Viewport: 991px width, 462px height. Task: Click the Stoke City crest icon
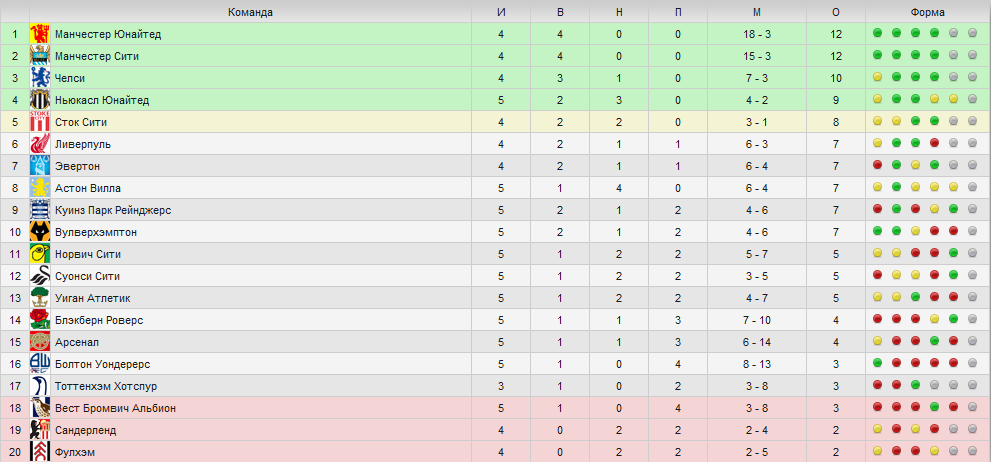click(40, 122)
